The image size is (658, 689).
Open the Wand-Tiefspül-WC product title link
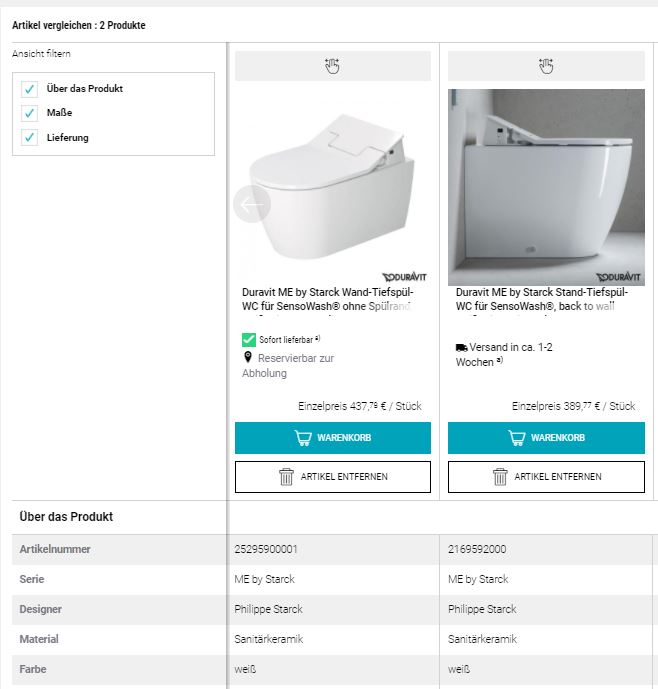pyautogui.click(x=328, y=299)
